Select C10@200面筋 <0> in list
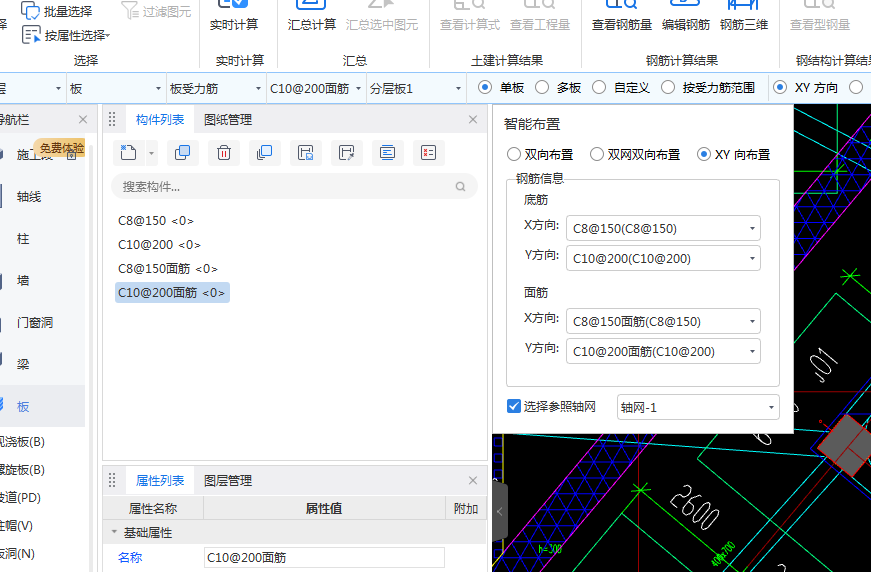Image resolution: width=871 pixels, height=572 pixels. click(172, 293)
